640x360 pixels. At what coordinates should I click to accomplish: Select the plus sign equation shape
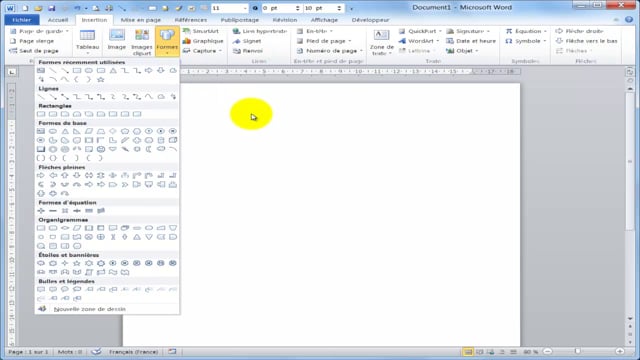(x=41, y=211)
